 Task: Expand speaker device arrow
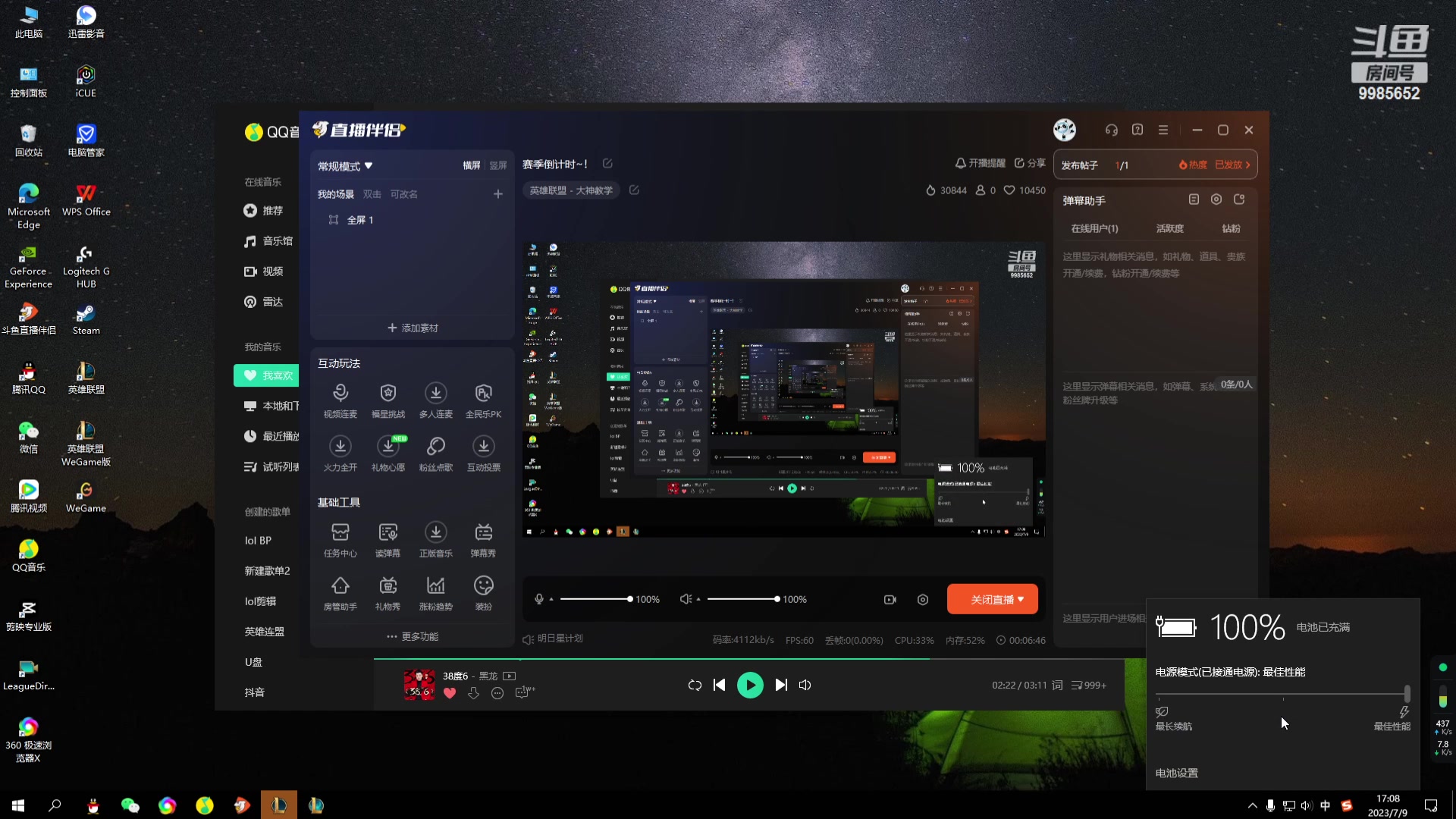tap(698, 599)
